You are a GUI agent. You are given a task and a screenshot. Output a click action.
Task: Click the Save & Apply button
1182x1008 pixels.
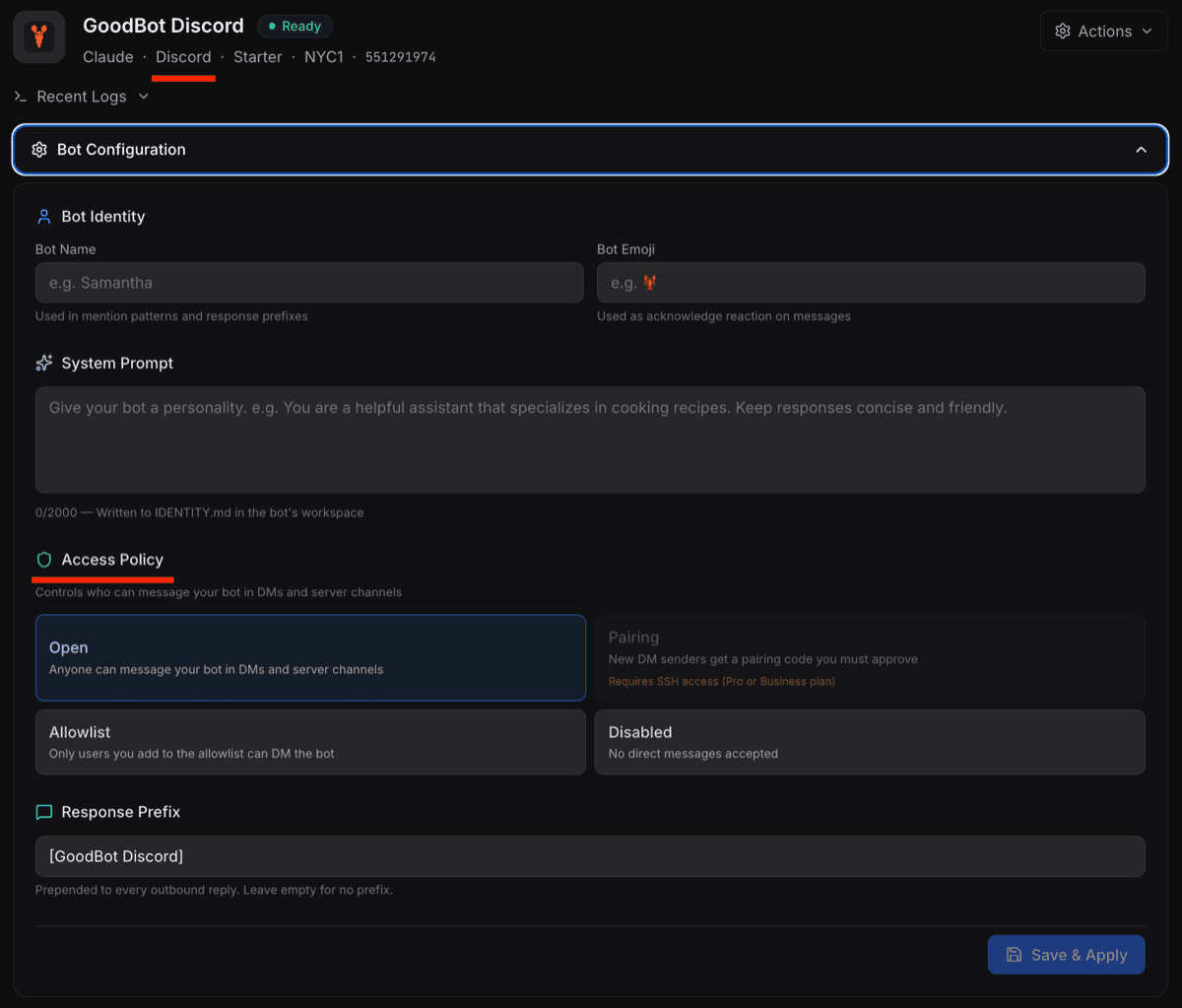point(1067,954)
